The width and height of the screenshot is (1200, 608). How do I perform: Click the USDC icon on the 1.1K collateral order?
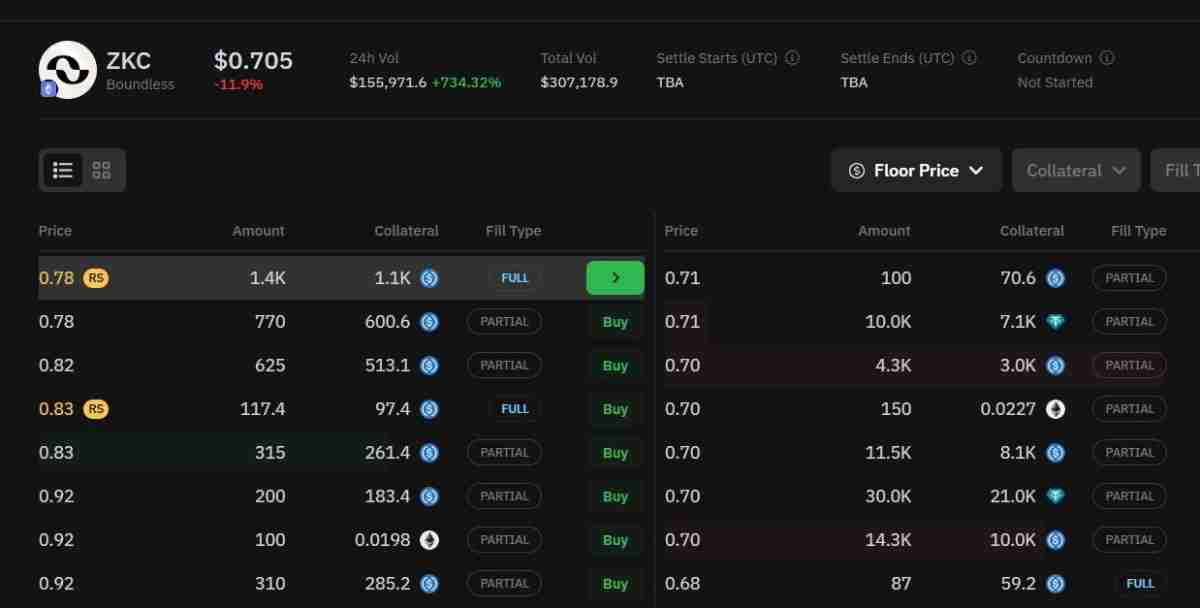(x=429, y=278)
